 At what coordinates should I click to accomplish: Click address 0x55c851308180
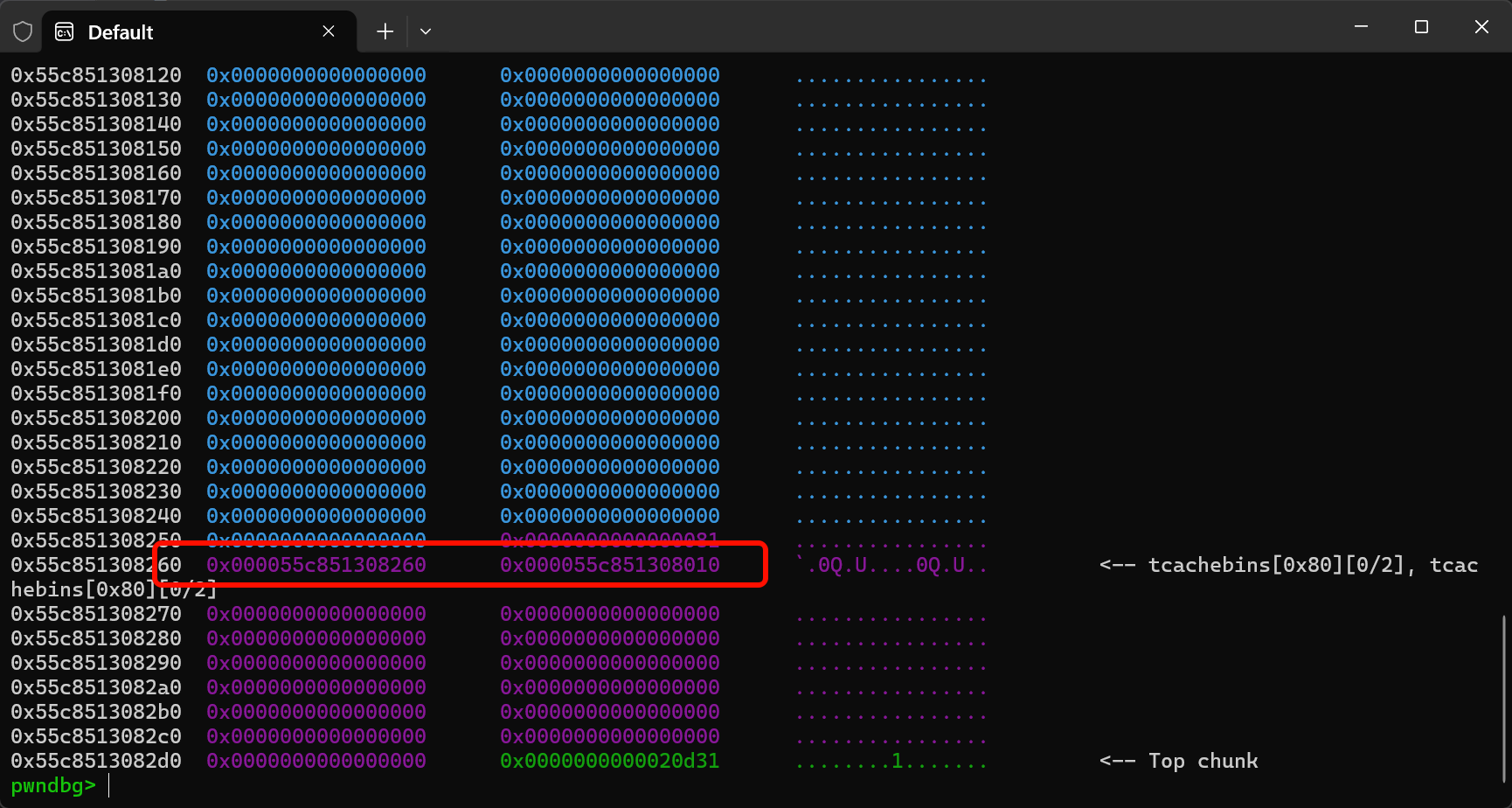96,222
